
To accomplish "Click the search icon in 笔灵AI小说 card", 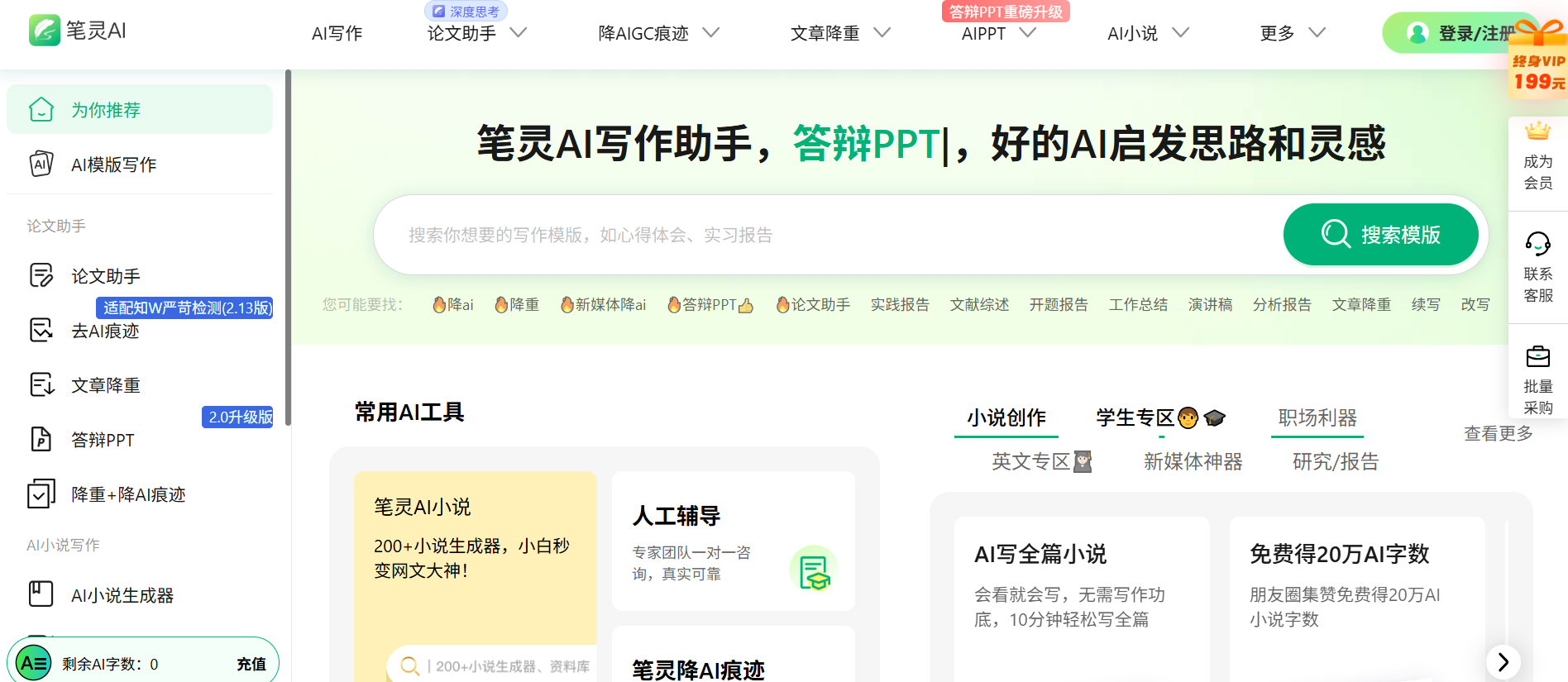I will 410,665.
